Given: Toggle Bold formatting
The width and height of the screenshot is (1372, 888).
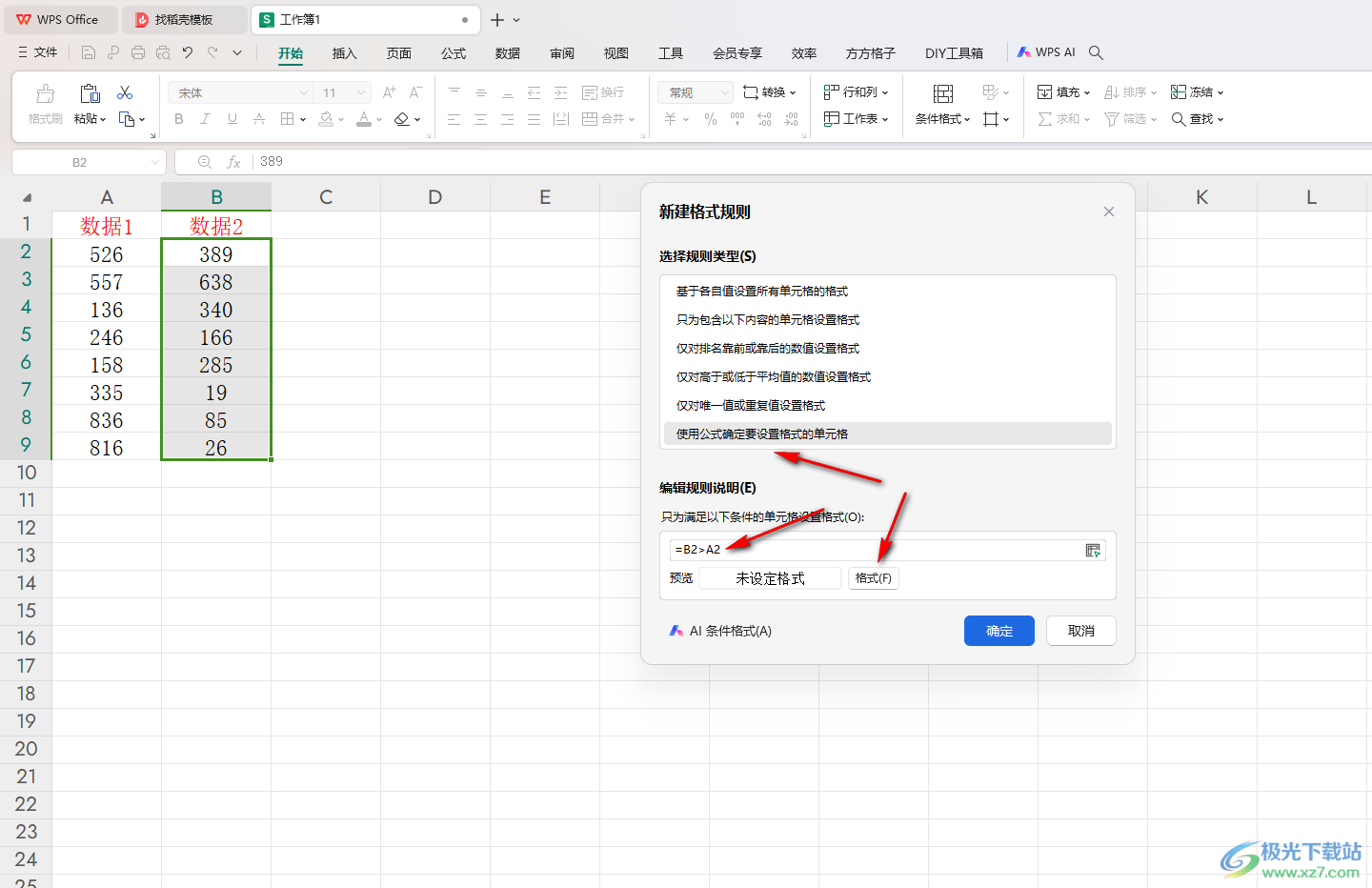Looking at the screenshot, I should [x=179, y=119].
